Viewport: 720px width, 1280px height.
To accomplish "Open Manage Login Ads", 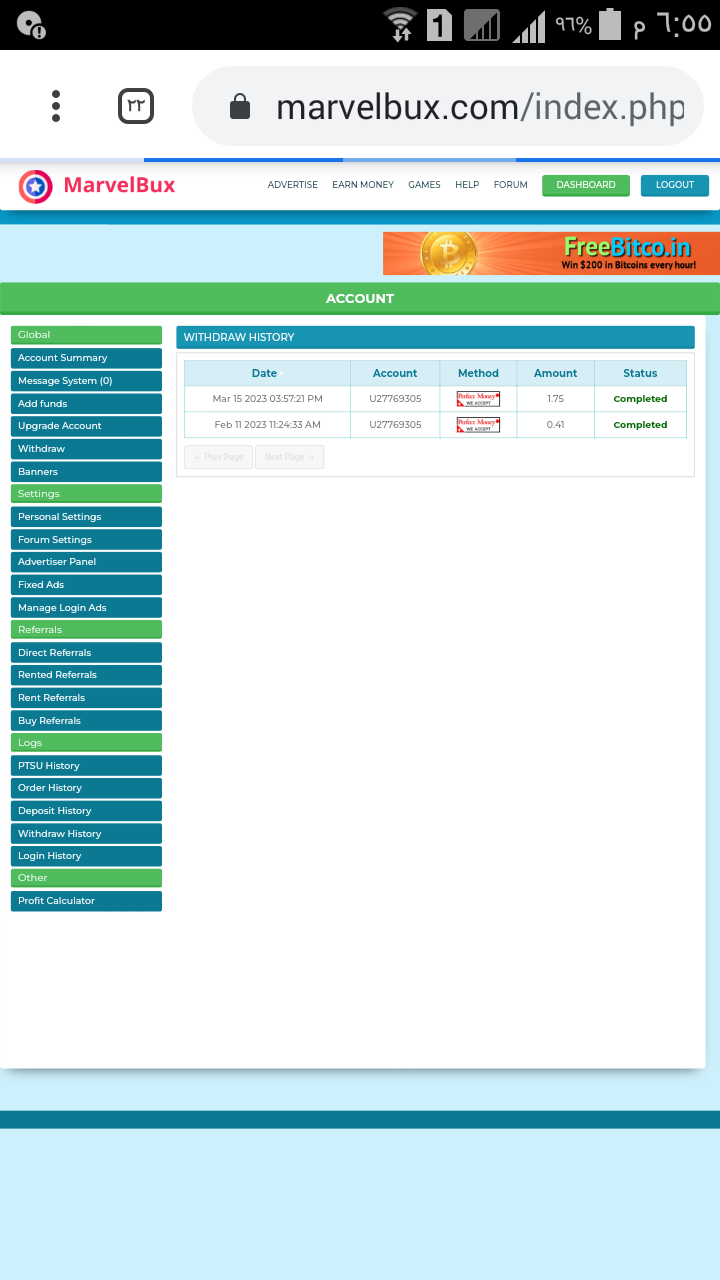I will [x=86, y=608].
